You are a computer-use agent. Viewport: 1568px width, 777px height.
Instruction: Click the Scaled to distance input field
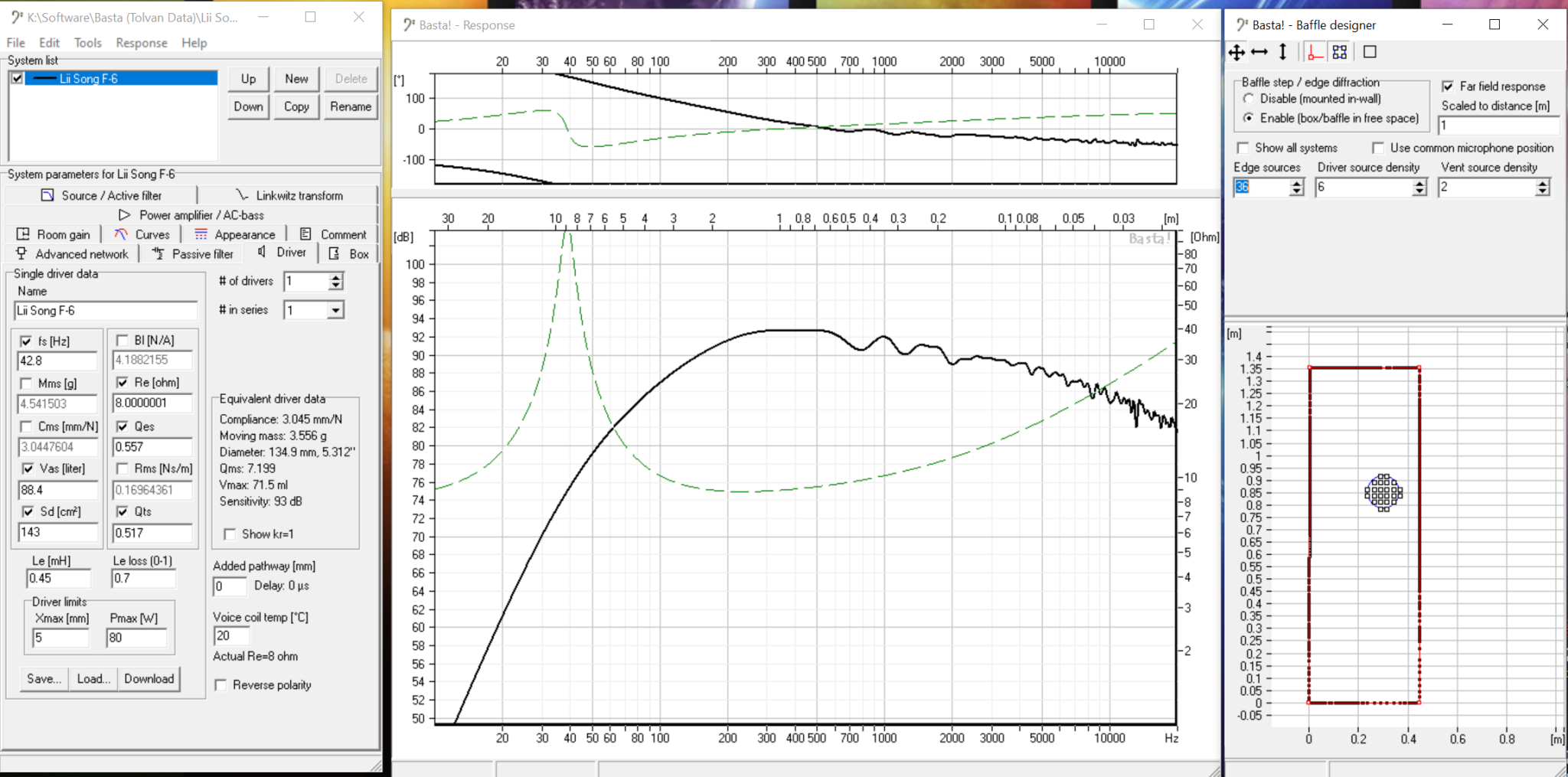tap(1499, 126)
